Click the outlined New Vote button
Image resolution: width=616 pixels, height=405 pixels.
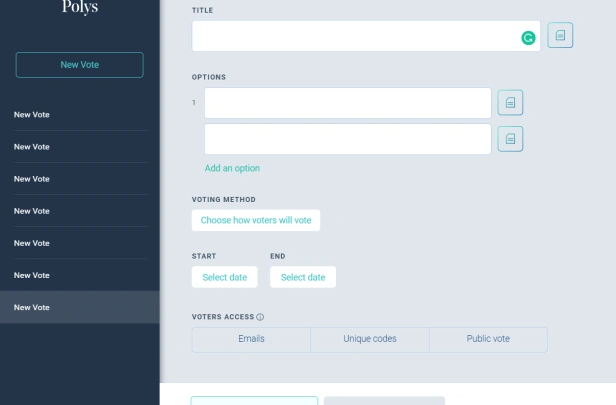[79, 65]
